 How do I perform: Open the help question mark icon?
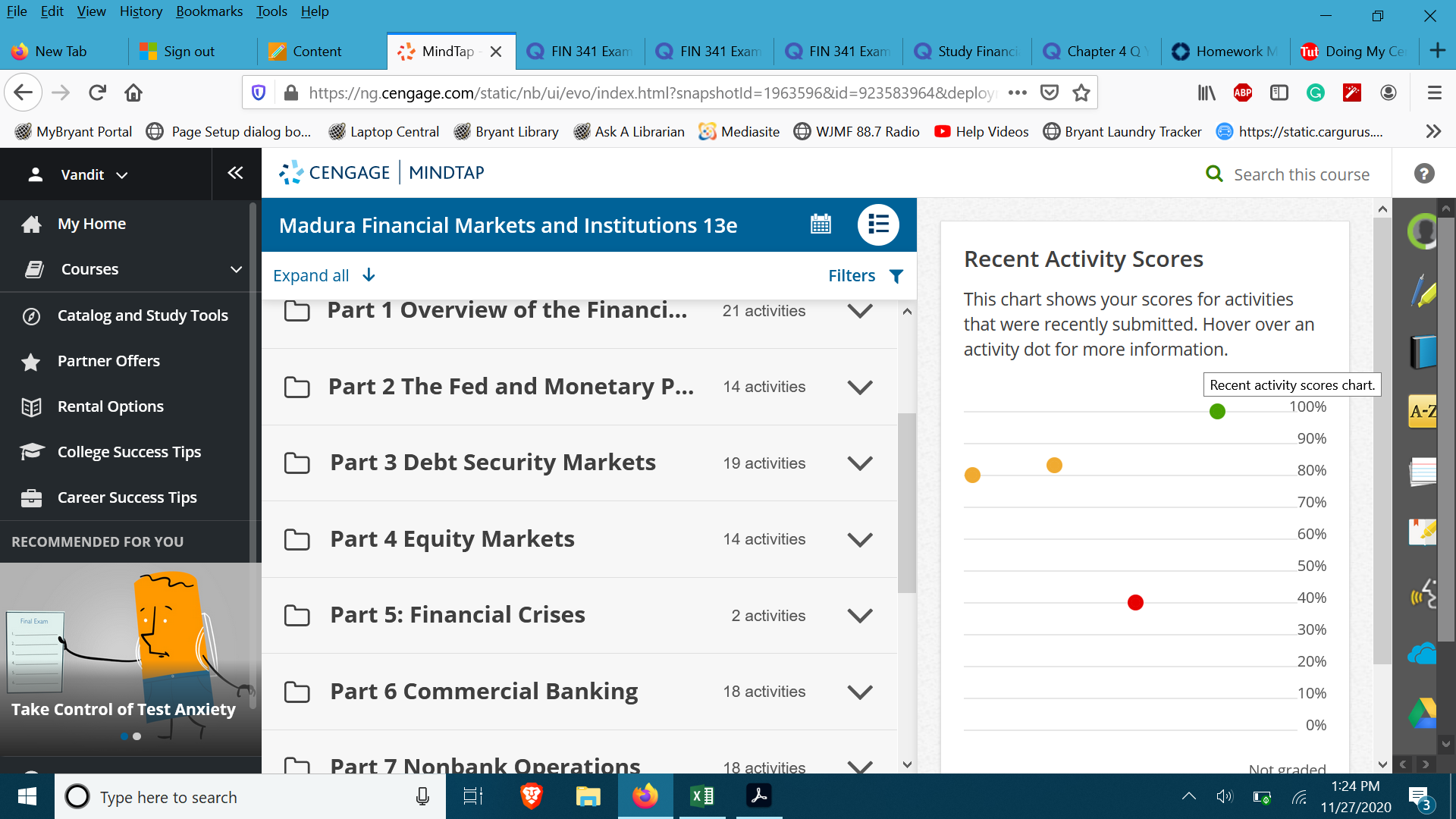point(1424,174)
